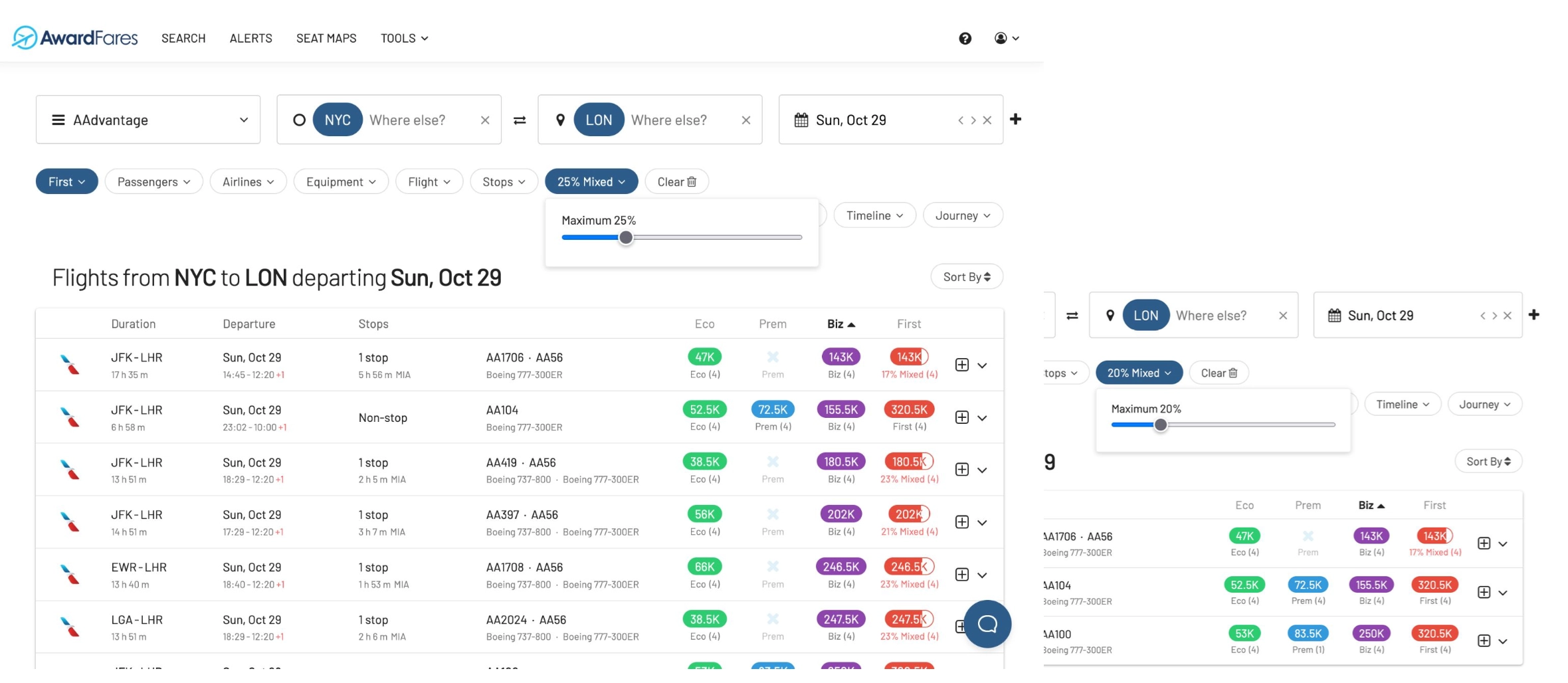The height and width of the screenshot is (683, 1568).
Task: Open the Passengers filter dropdown
Action: [153, 181]
